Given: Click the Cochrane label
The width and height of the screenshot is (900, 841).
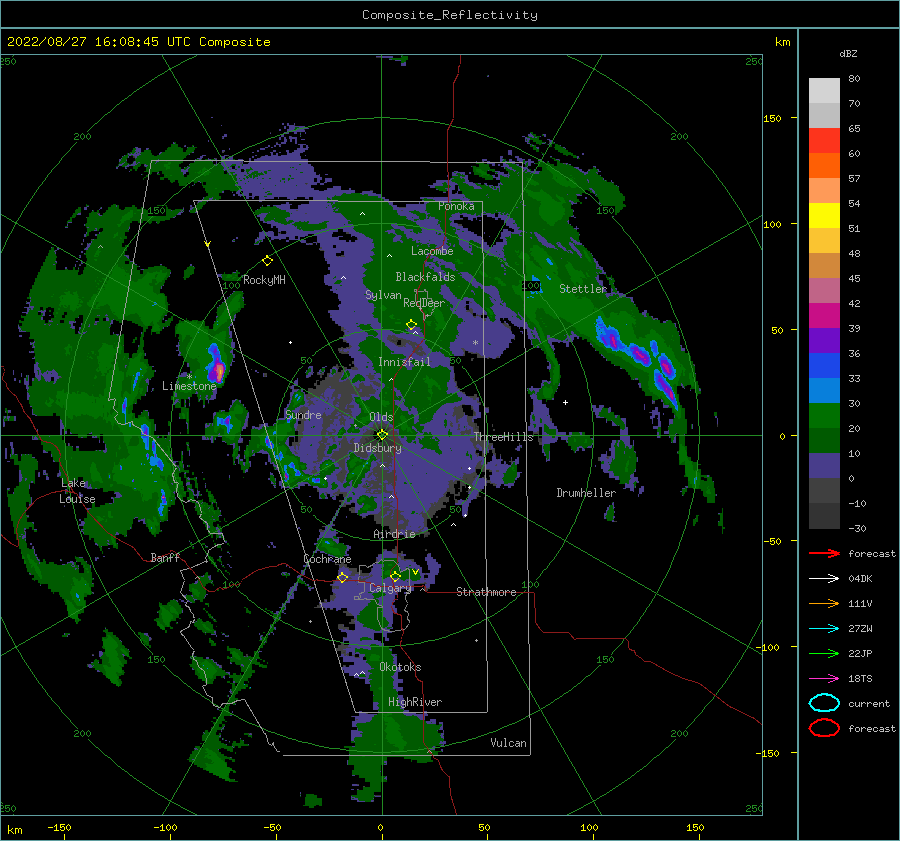Looking at the screenshot, I should point(327,559).
